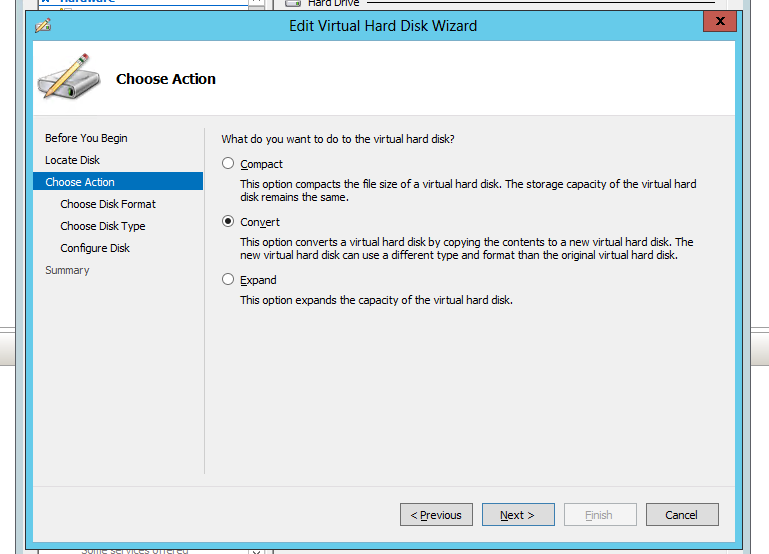Open the Choose Disk Type step

pos(103,226)
